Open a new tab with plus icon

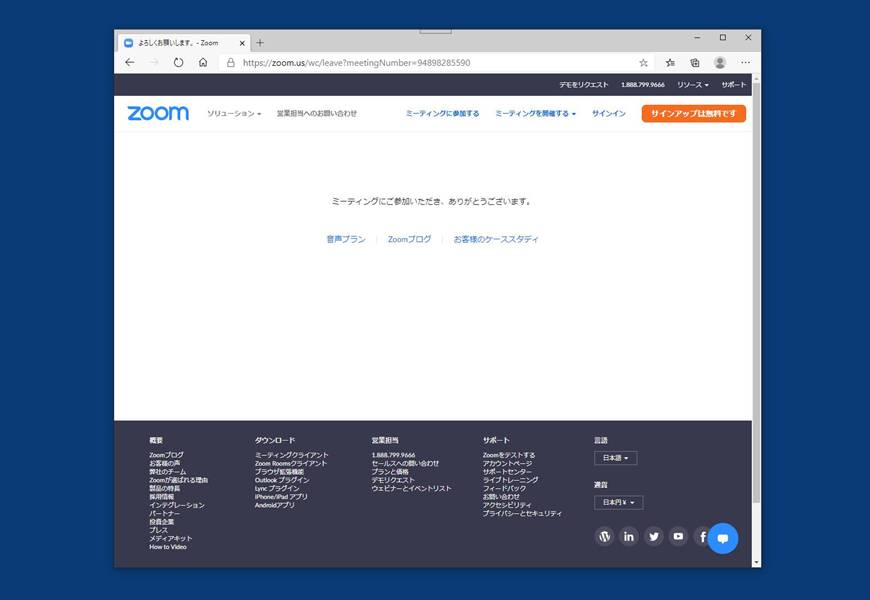(260, 43)
